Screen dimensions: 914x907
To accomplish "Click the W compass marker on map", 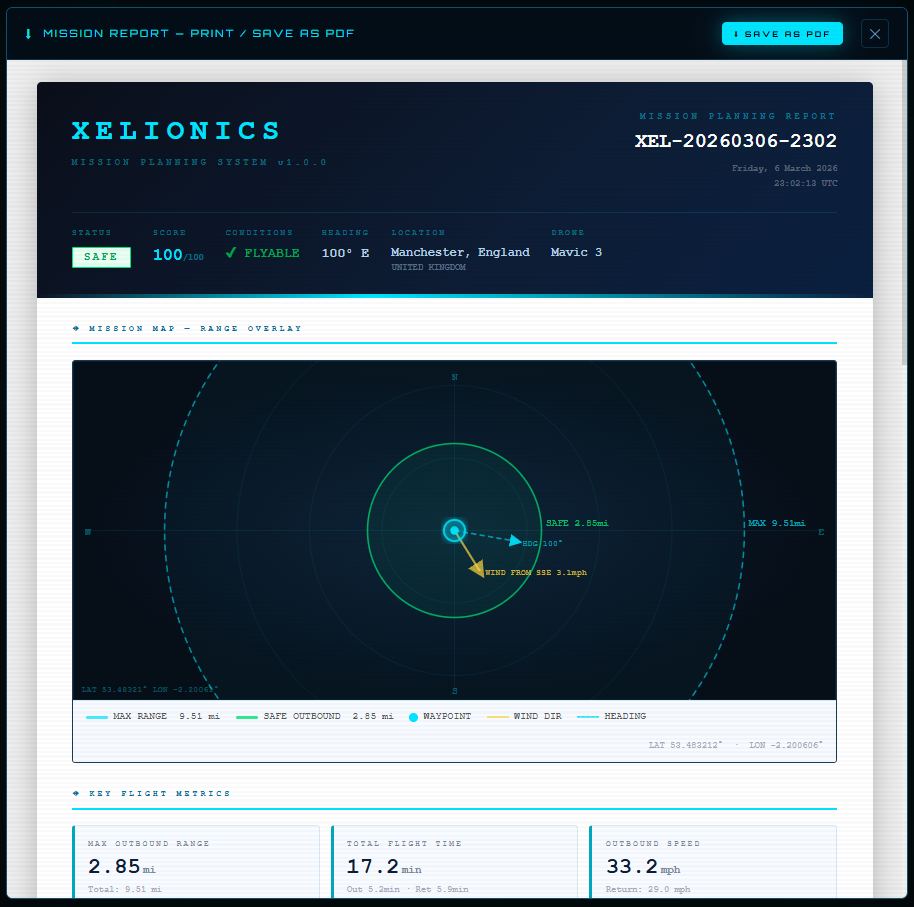I will point(88,532).
